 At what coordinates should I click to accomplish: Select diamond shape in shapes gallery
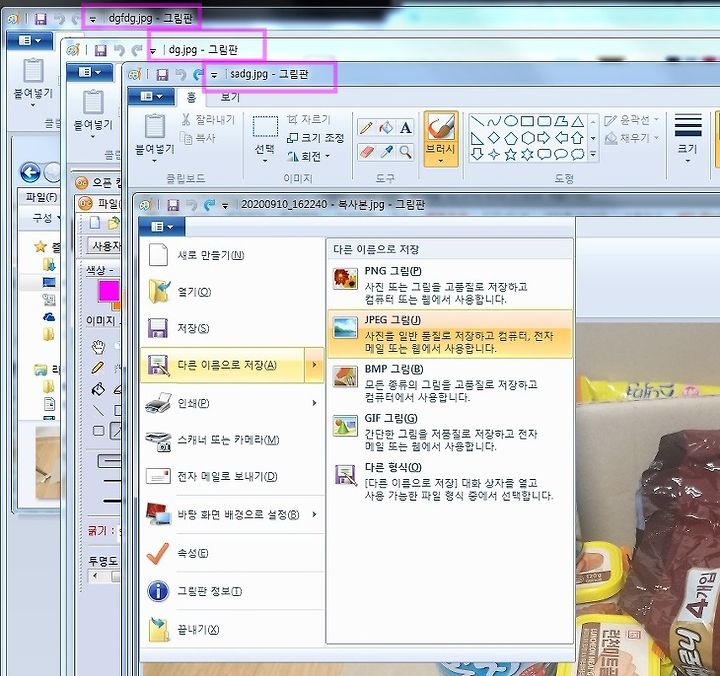coord(494,138)
